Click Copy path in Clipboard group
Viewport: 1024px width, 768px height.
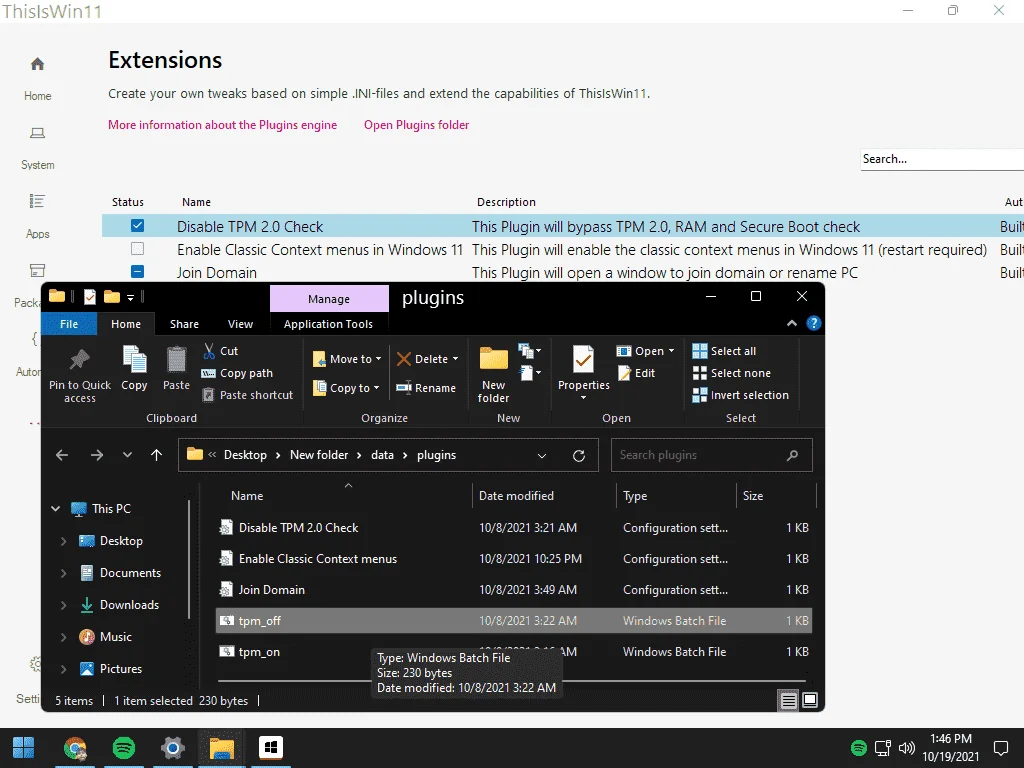coord(237,373)
